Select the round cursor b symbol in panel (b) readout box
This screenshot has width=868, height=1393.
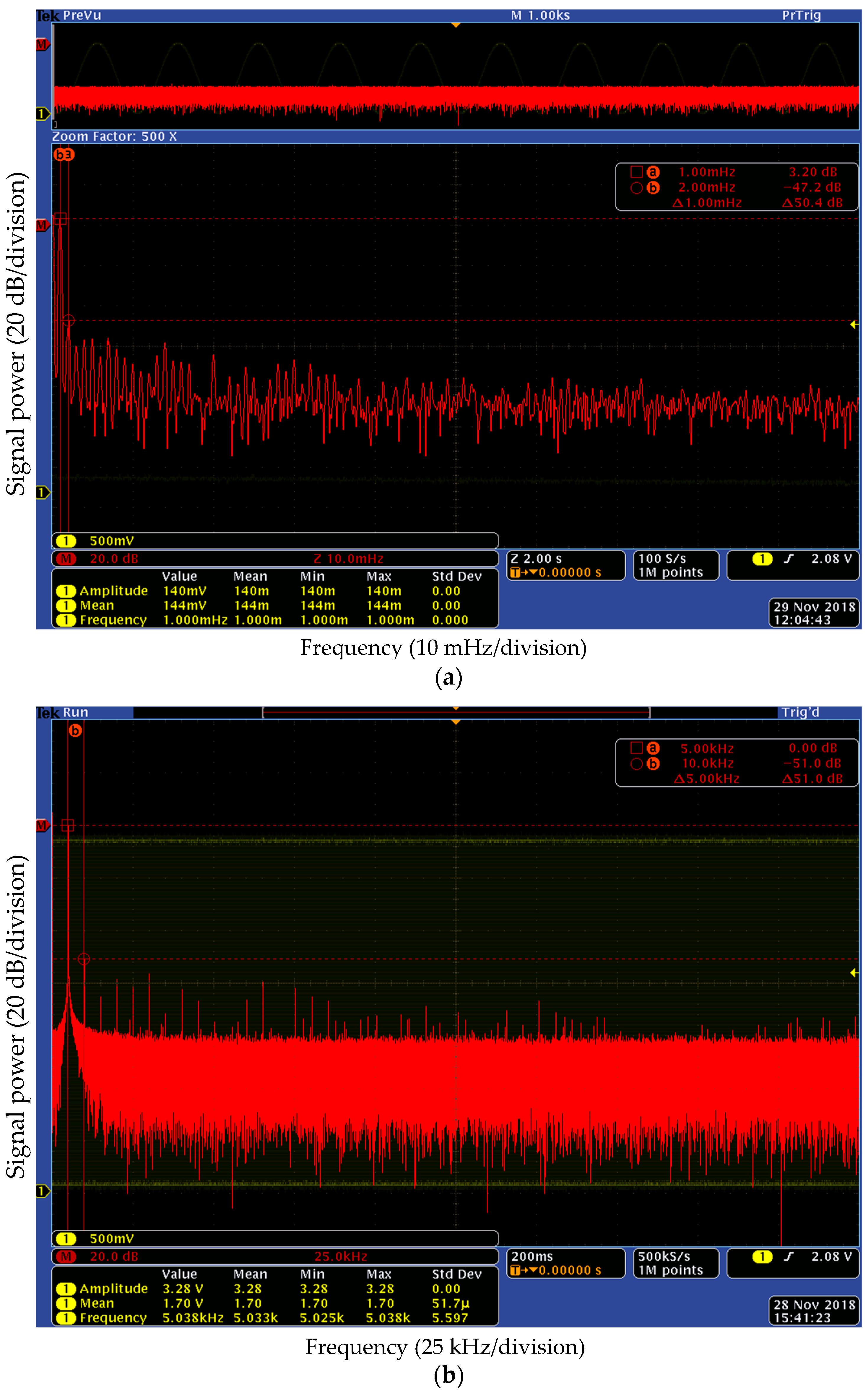[636, 764]
